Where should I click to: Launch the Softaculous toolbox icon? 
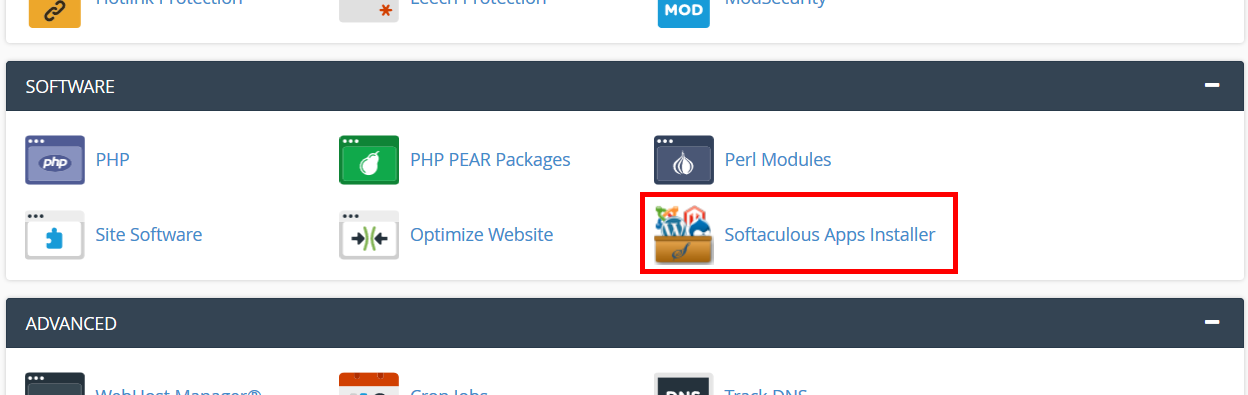point(684,234)
